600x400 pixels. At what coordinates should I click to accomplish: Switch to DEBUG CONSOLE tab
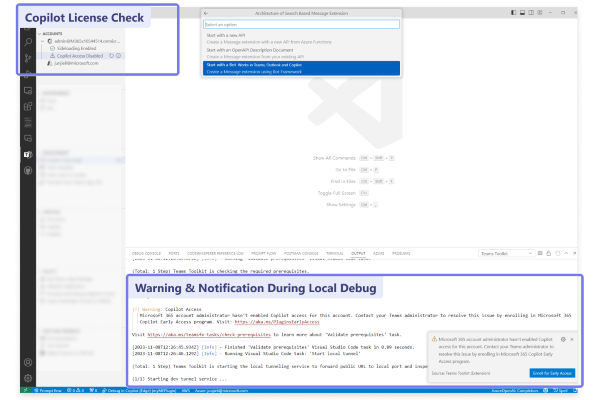[x=146, y=253]
